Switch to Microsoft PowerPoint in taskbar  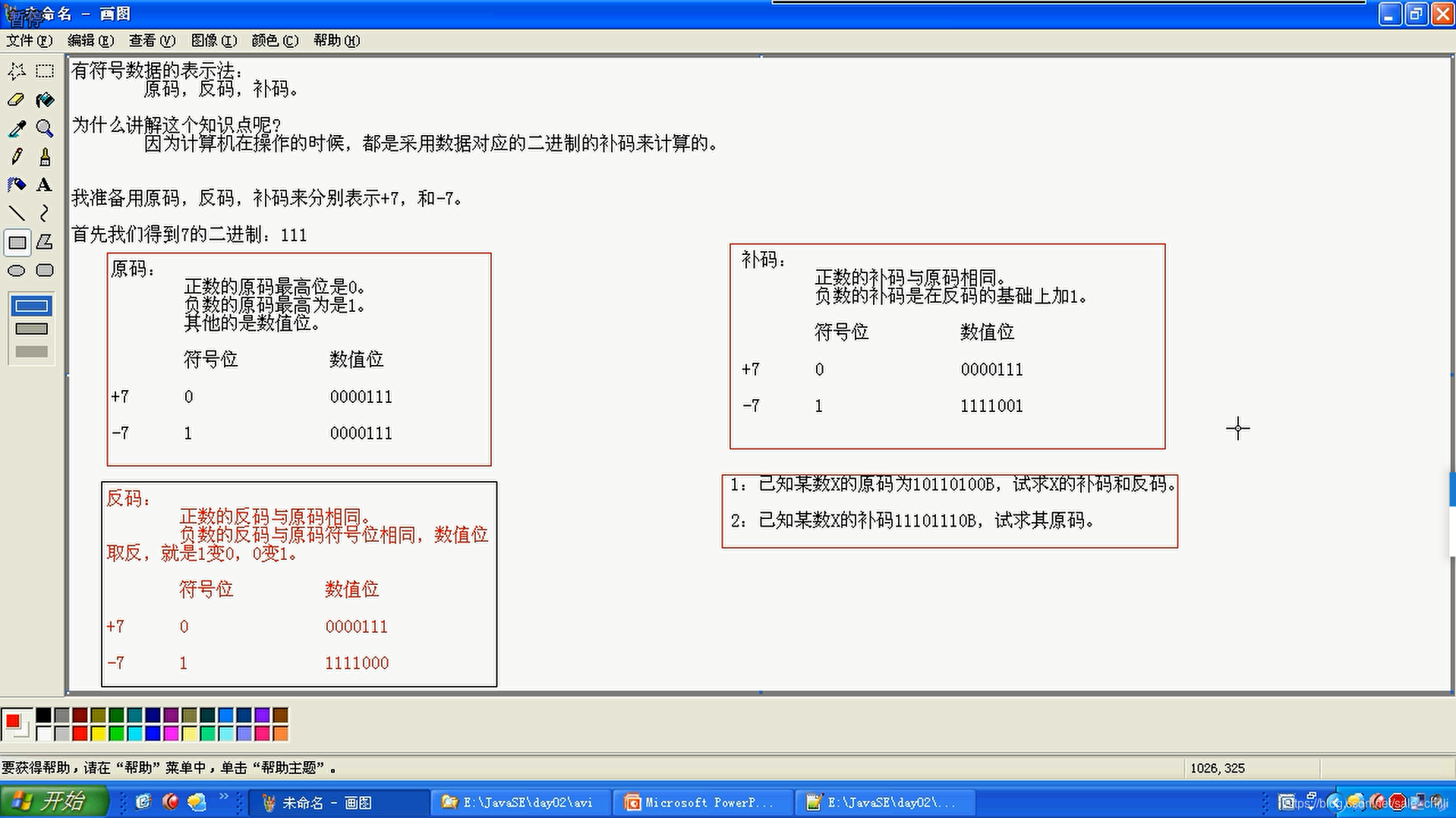(703, 802)
